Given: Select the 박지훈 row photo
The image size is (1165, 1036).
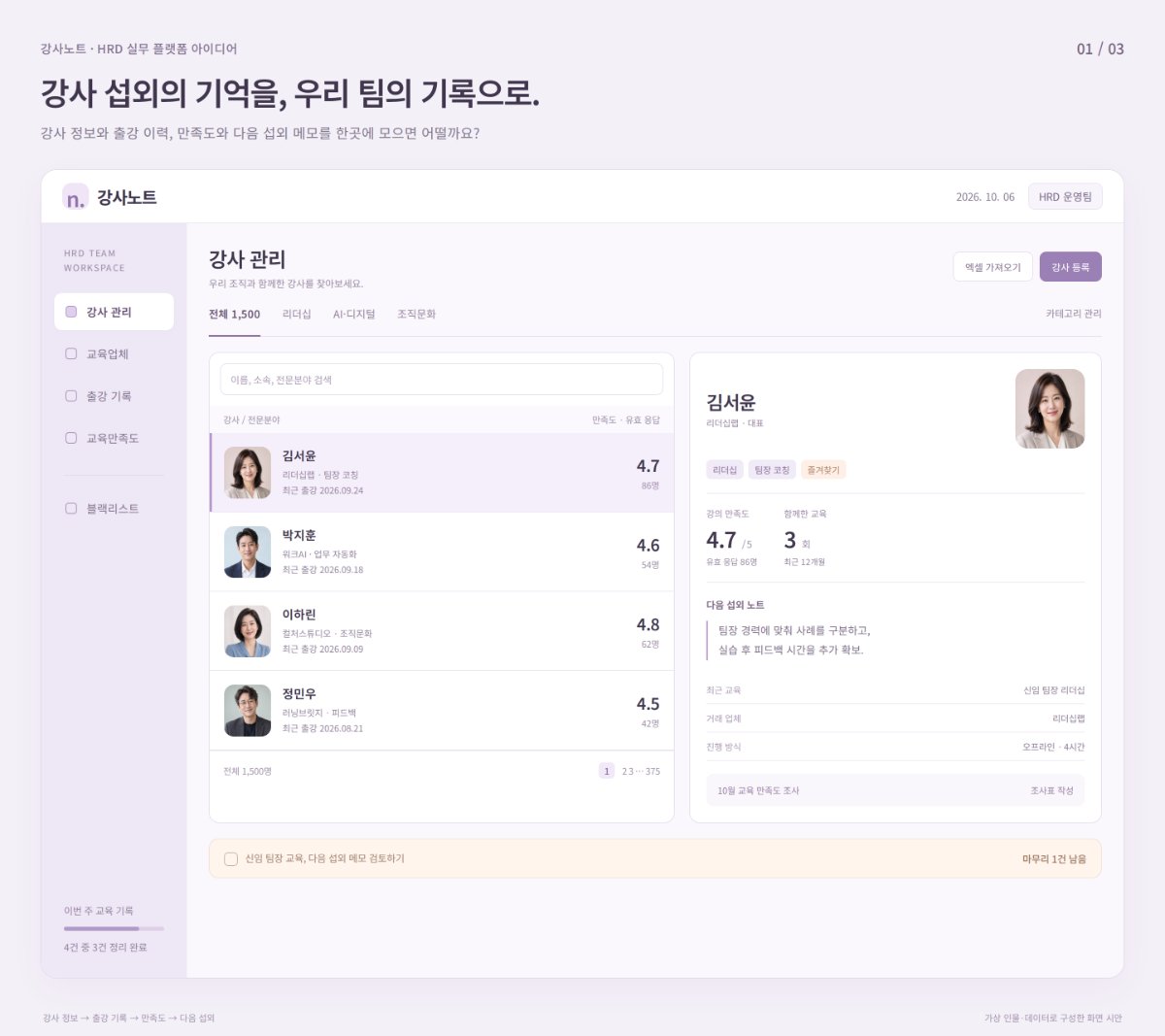Looking at the screenshot, I should (x=248, y=552).
